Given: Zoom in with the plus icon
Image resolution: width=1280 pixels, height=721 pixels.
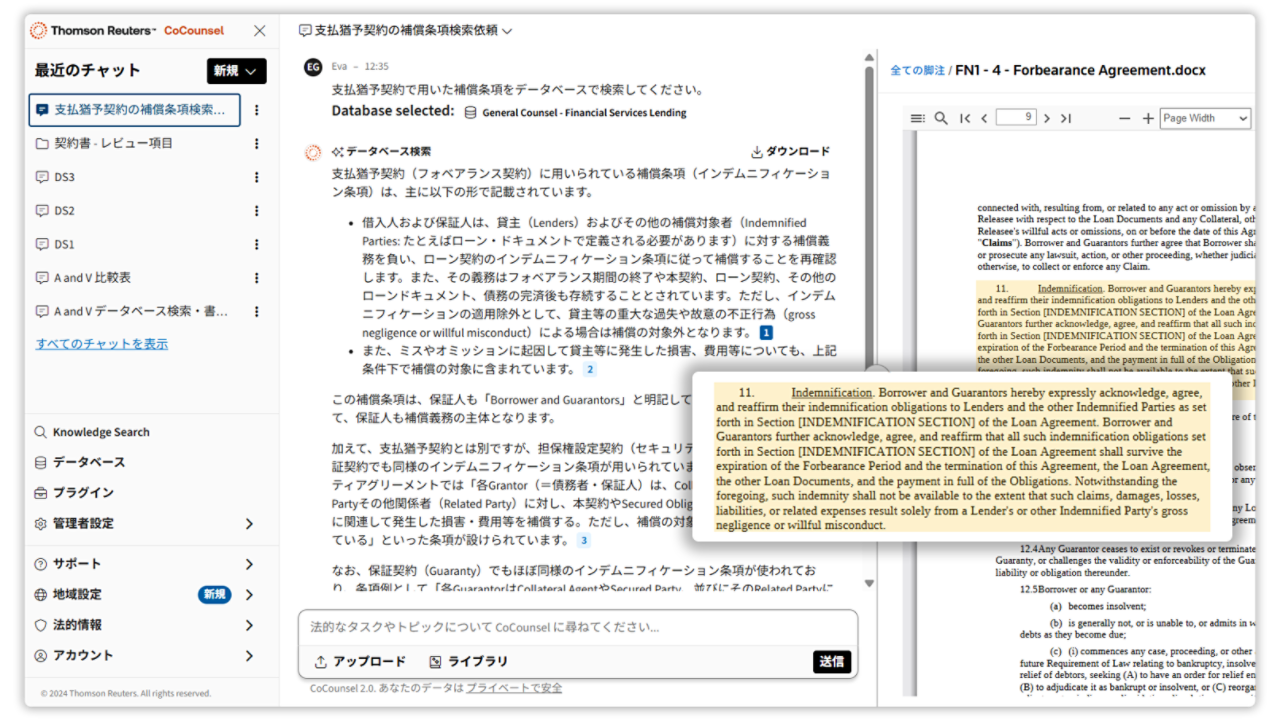Looking at the screenshot, I should click(x=1147, y=118).
